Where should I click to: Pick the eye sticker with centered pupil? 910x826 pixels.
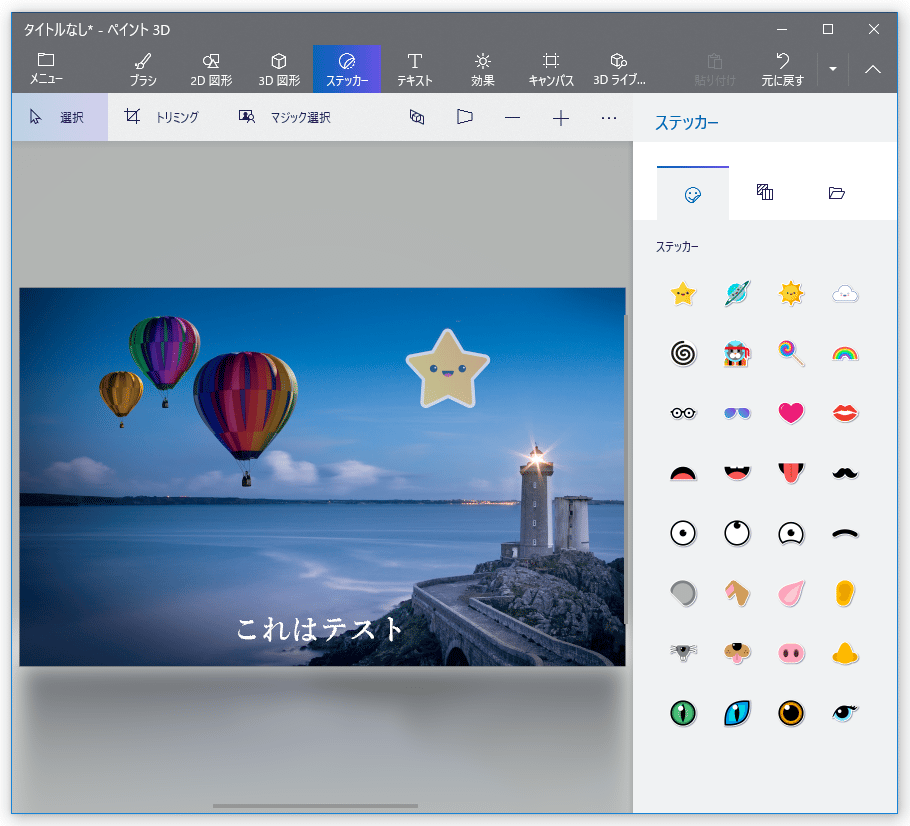683,533
